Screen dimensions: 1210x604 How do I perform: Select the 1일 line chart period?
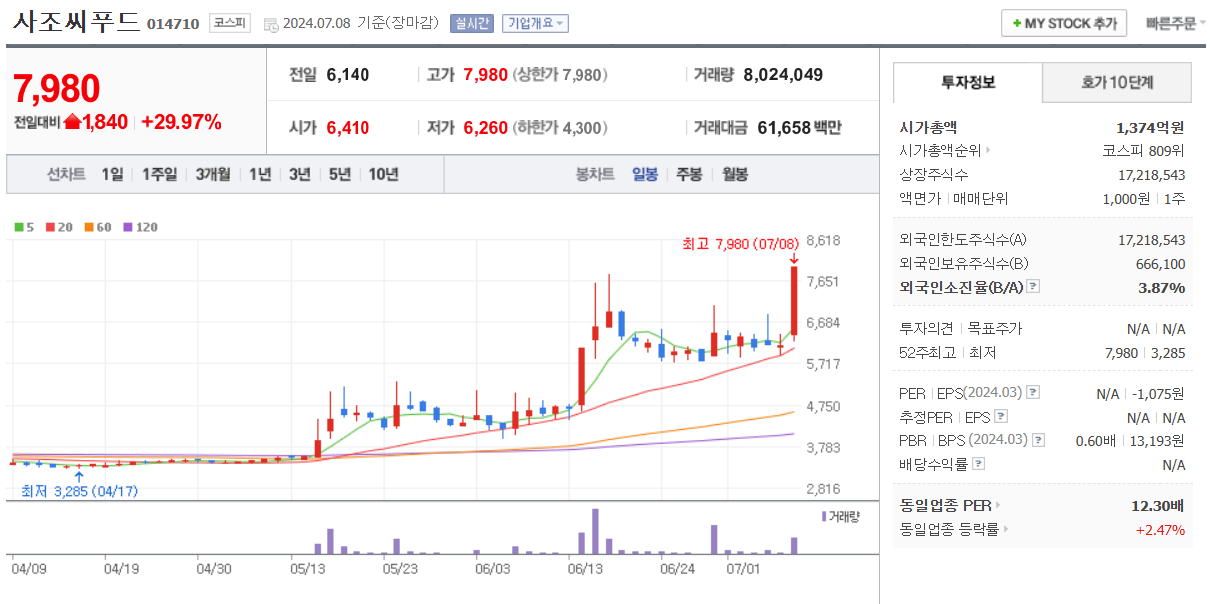[112, 174]
